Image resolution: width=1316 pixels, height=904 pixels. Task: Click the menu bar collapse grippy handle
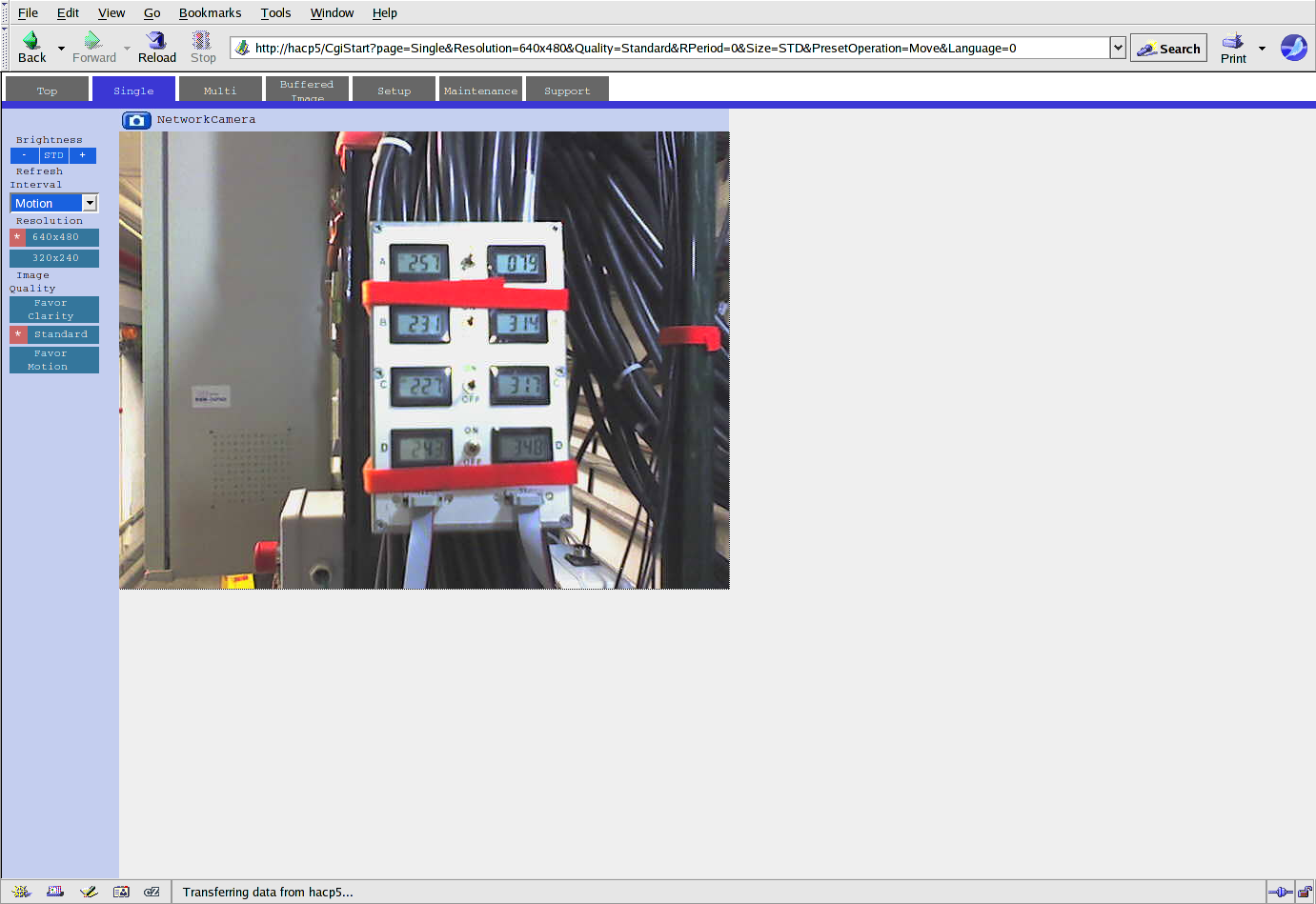pyautogui.click(x=4, y=12)
